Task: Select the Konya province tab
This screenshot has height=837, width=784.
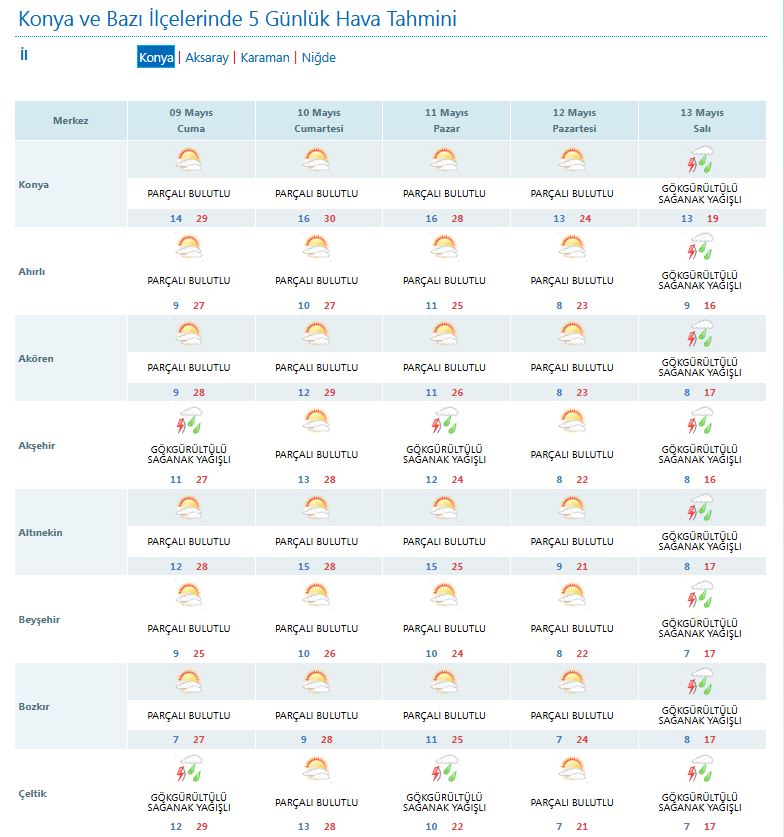Action: pos(156,57)
